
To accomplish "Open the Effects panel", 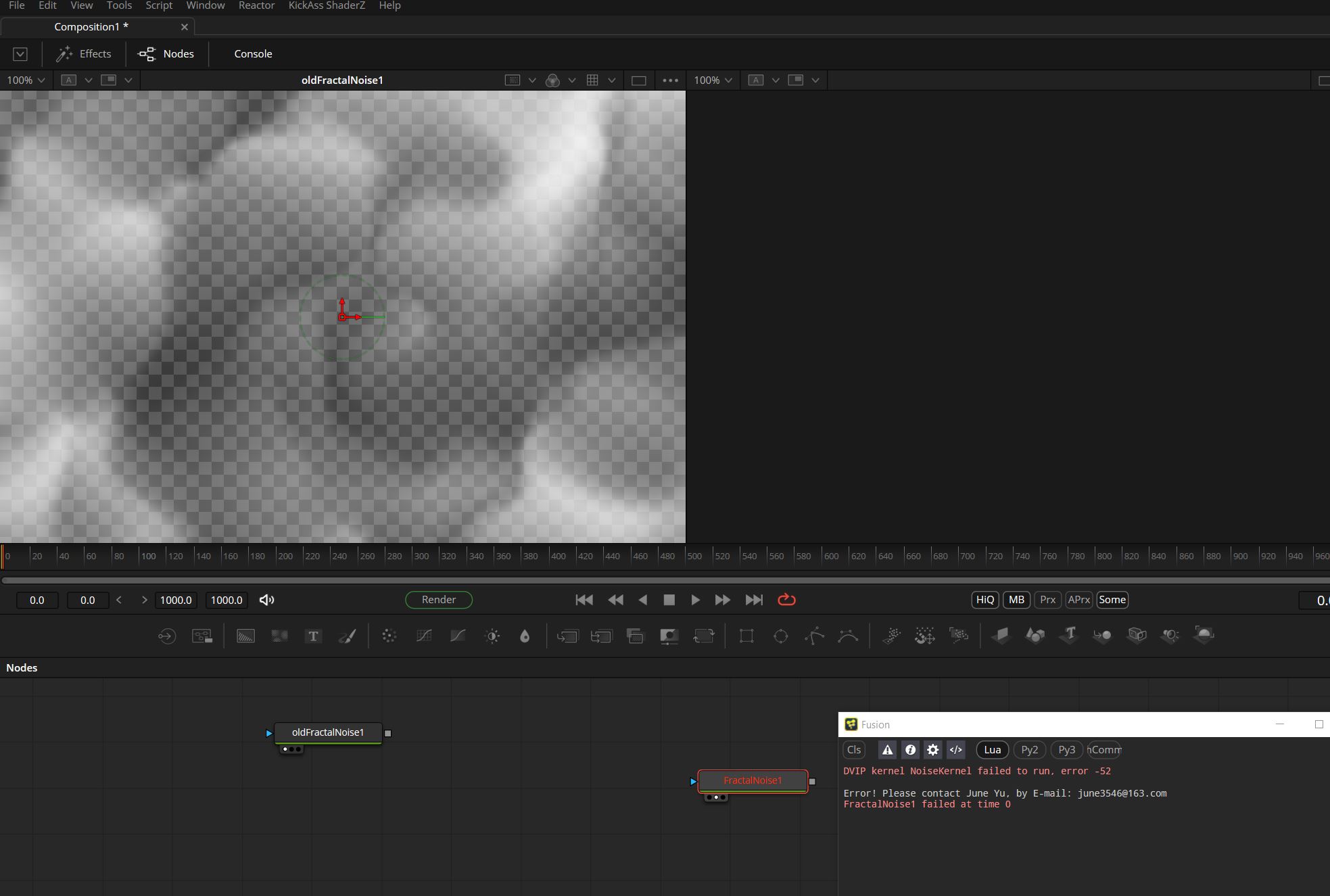I will click(84, 54).
